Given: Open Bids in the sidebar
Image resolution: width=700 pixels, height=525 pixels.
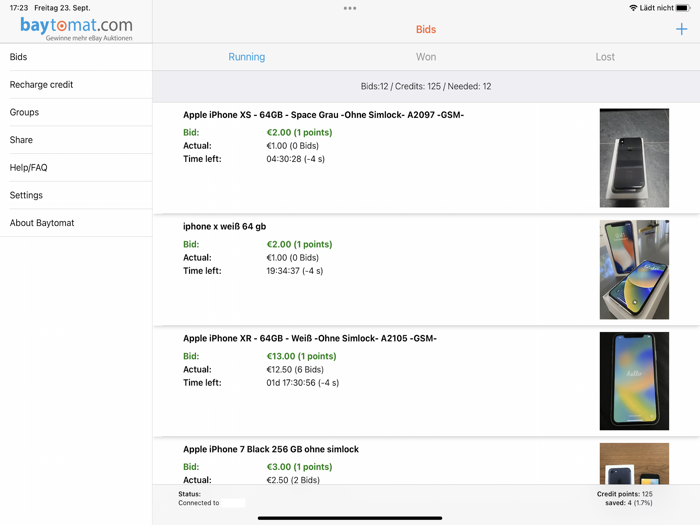Looking at the screenshot, I should coord(76,57).
